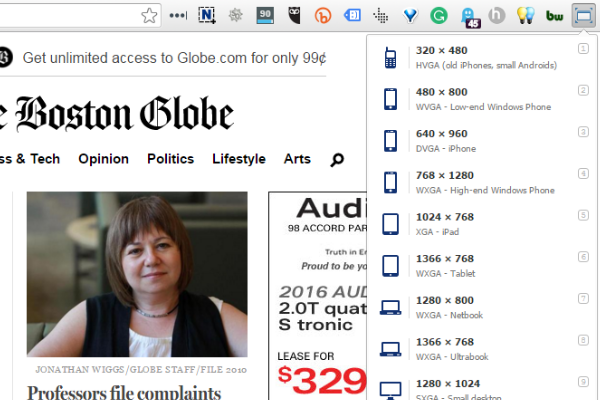This screenshot has height=400, width=600.
Task: Click the three-dots extension icon
Action: (178, 15)
